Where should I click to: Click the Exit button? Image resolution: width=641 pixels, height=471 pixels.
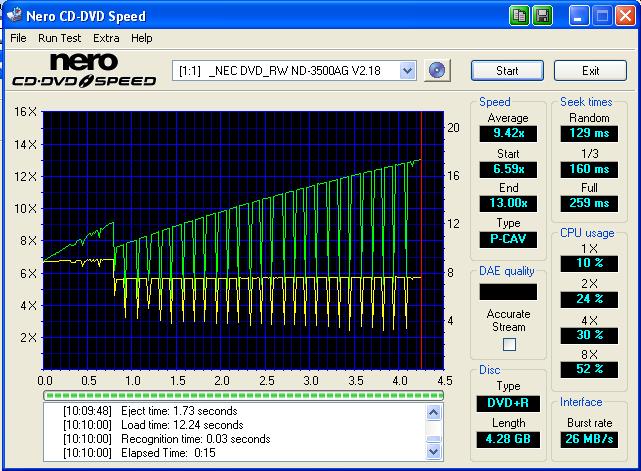[590, 71]
